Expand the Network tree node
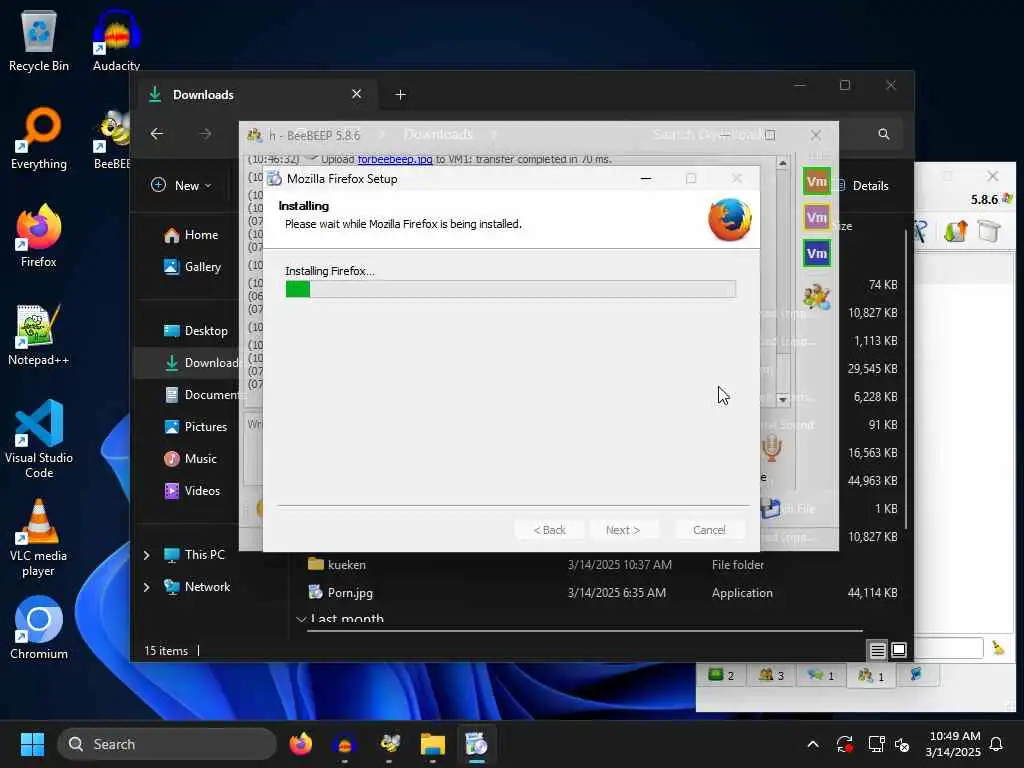Screen dimensions: 1024x768 click(x=147, y=587)
